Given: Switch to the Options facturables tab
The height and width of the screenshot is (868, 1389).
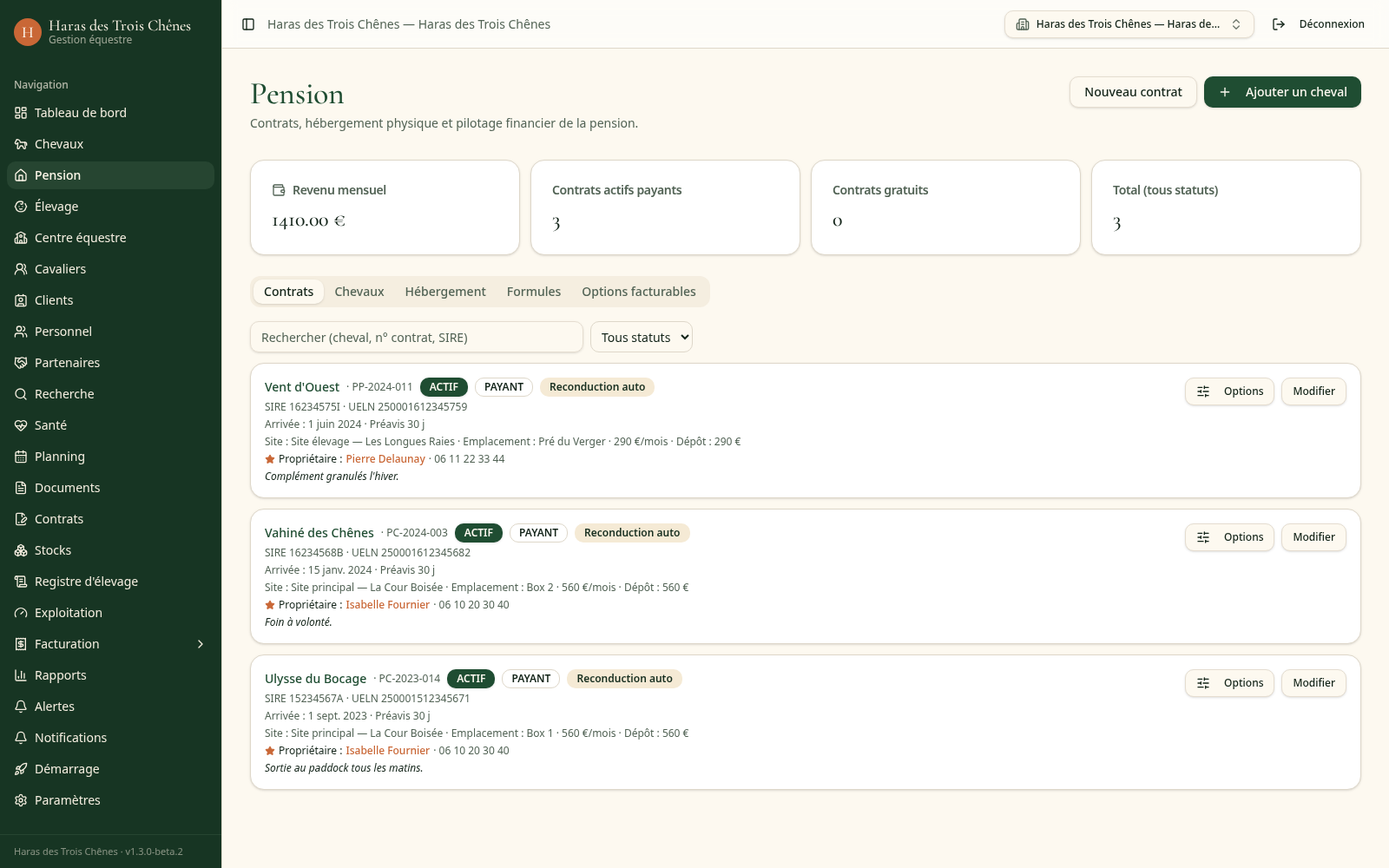Looking at the screenshot, I should click(639, 292).
